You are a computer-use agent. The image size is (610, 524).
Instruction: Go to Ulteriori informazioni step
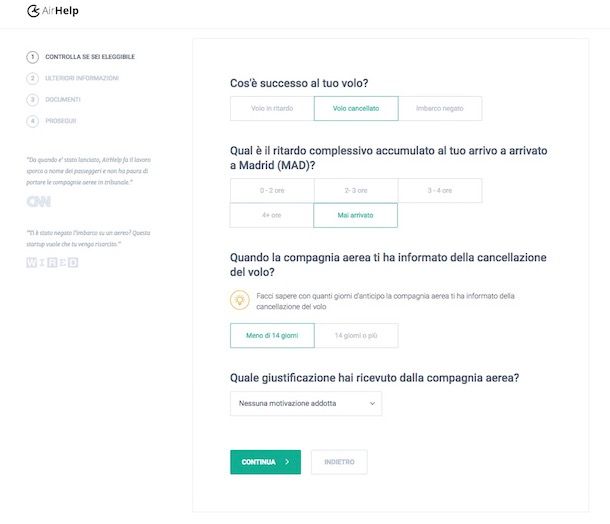pyautogui.click(x=82, y=78)
